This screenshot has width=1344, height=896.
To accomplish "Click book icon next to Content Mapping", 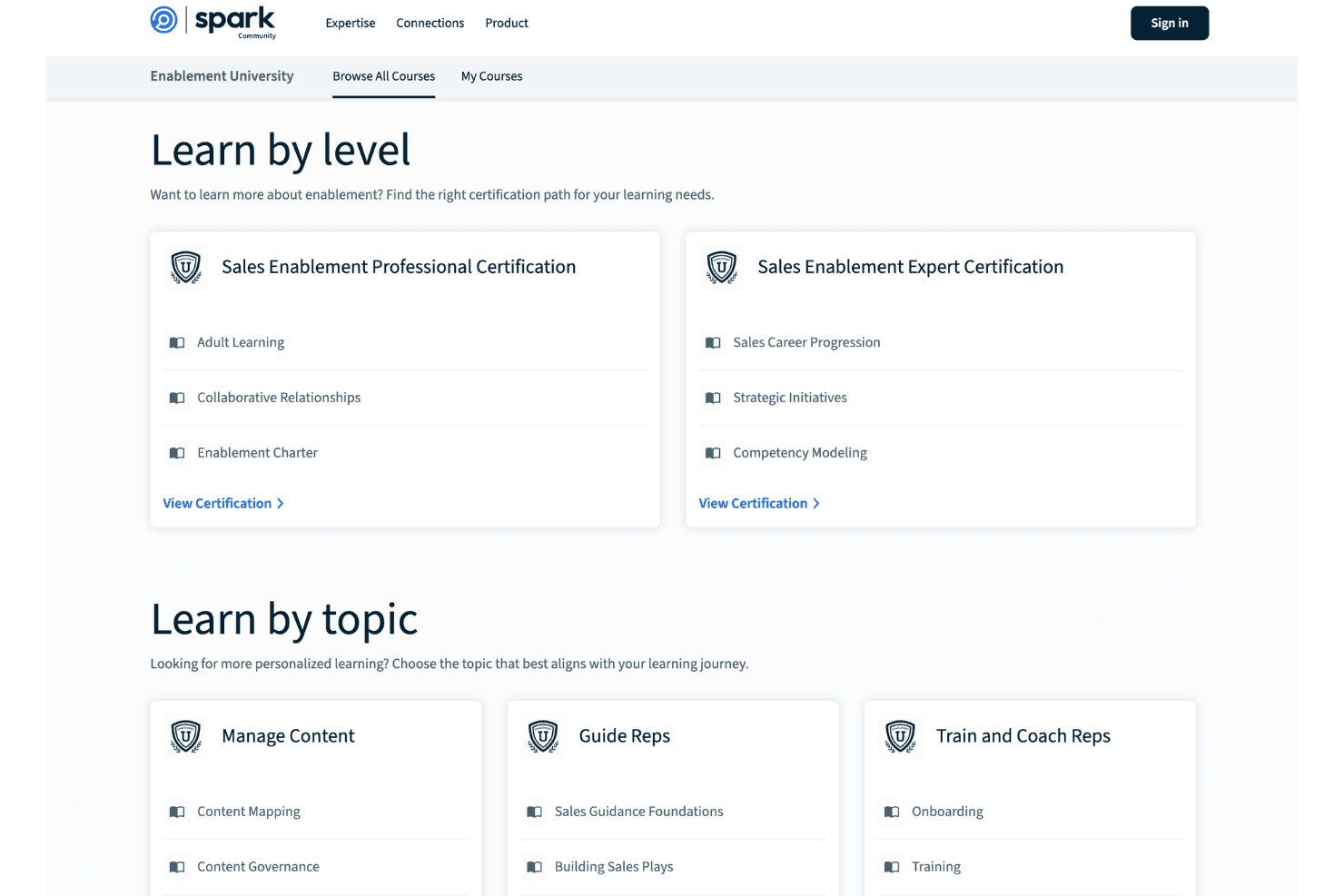I will pos(177,812).
